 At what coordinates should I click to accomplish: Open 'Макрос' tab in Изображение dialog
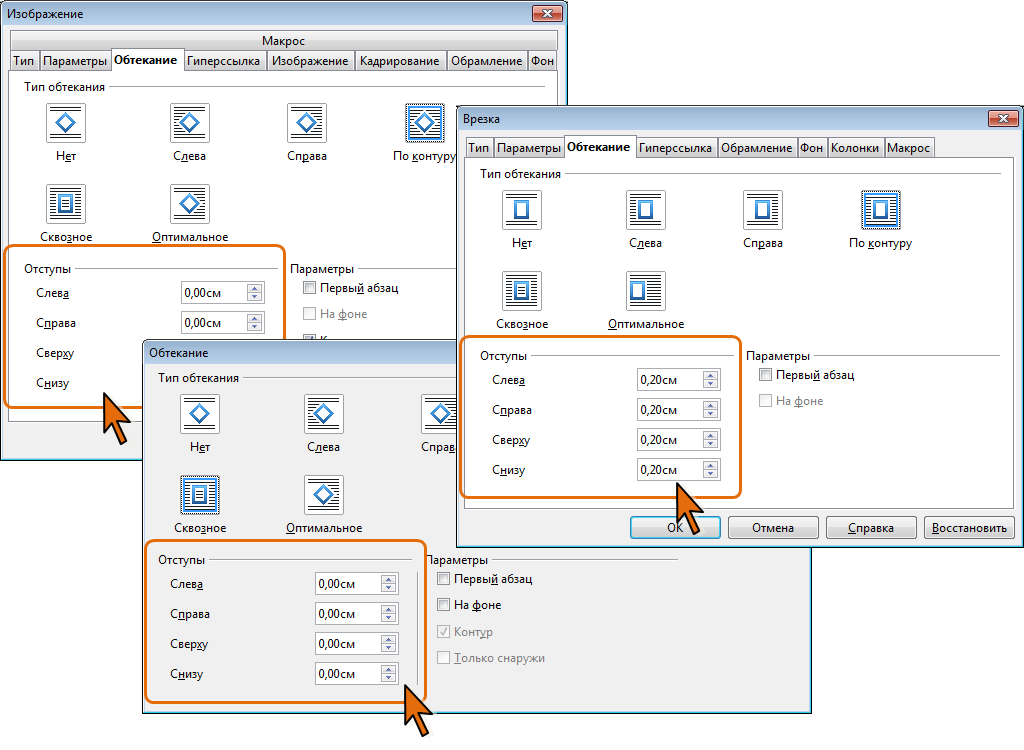[x=283, y=41]
